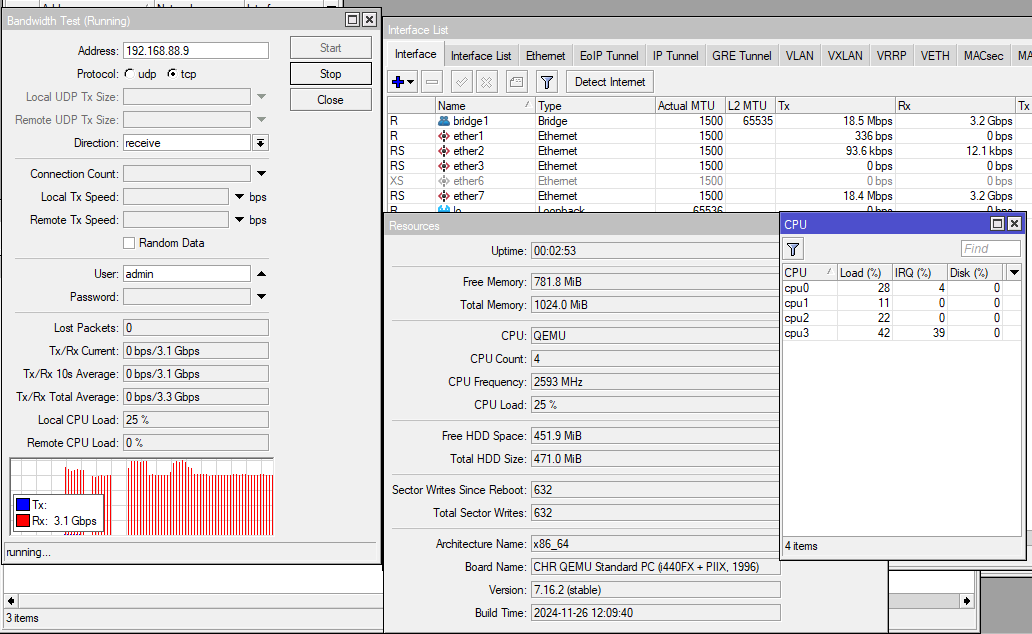Expand the Connection Count field arrow
This screenshot has height=634, width=1032.
click(261, 174)
